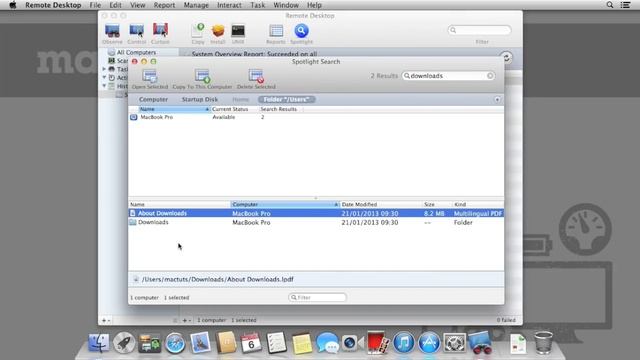Select Folder "/Users" search scope
This screenshot has height=360, width=640.
pyautogui.click(x=287, y=100)
